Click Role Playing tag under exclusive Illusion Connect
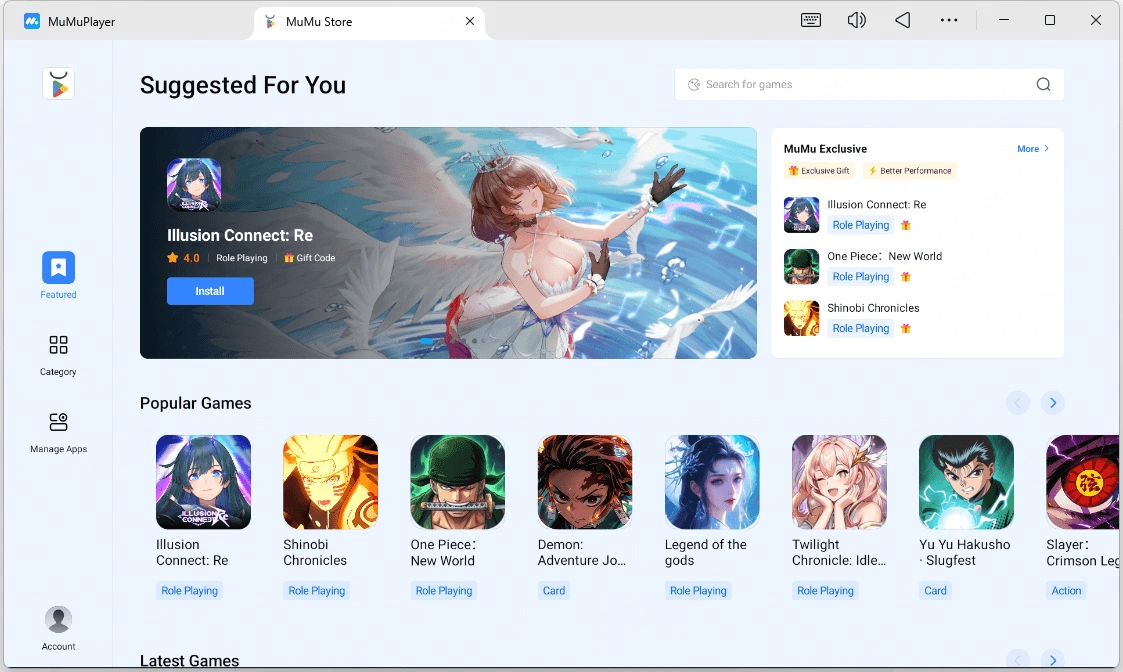Image resolution: width=1123 pixels, height=672 pixels. tap(861, 225)
